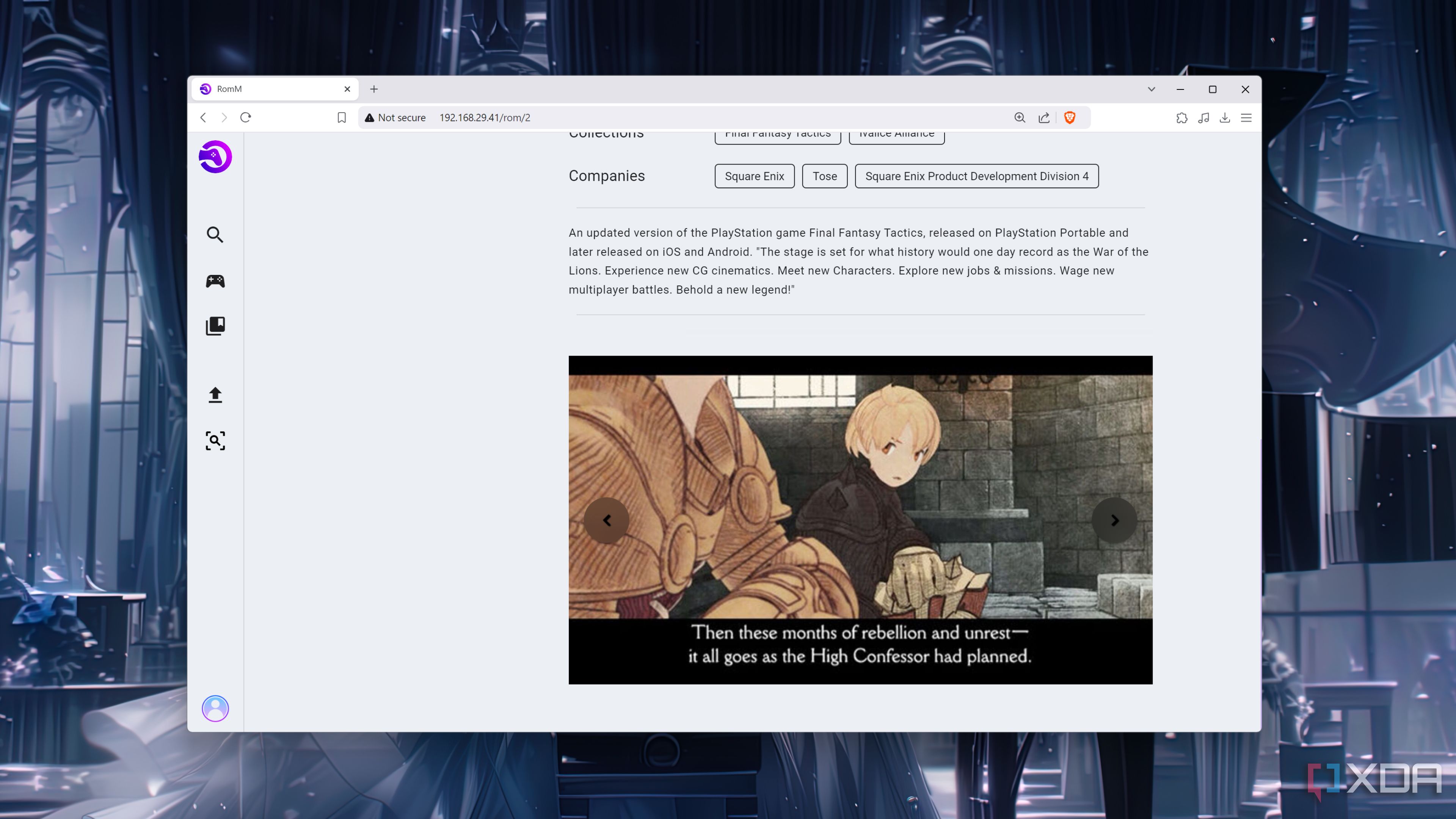Open the collections bookmark icon
The height and width of the screenshot is (819, 1456).
pos(215,326)
